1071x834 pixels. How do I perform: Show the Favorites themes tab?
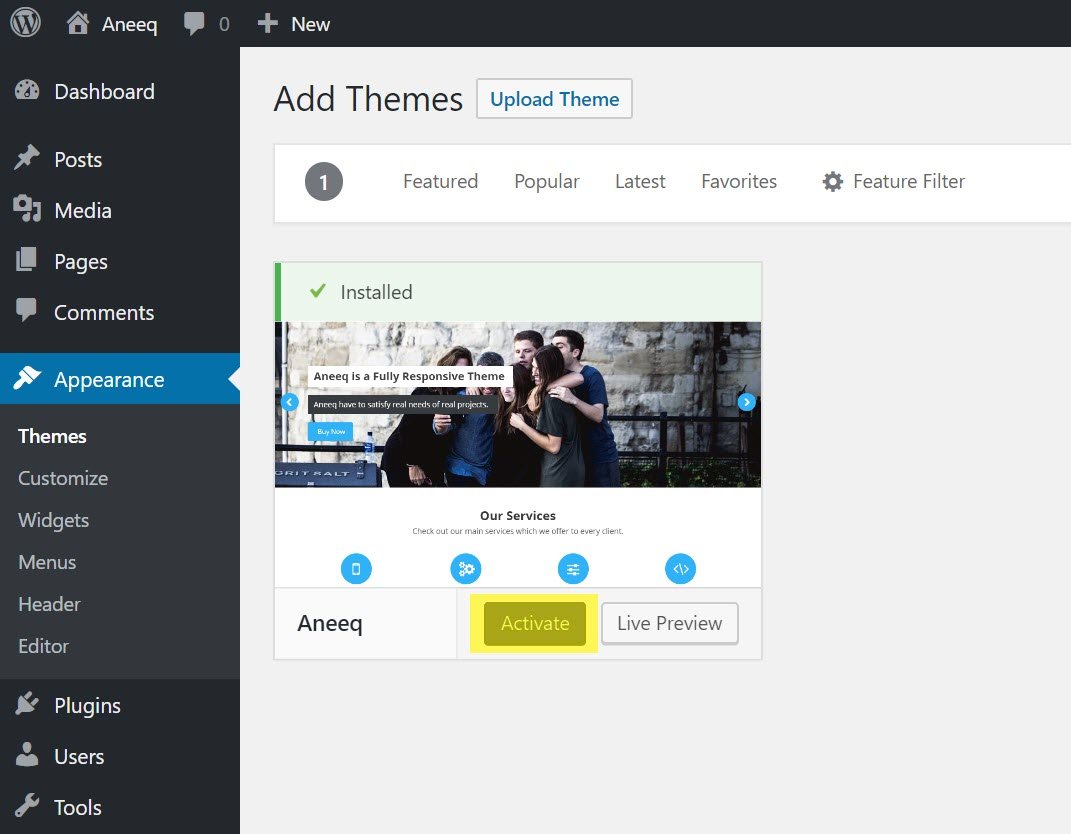tap(739, 181)
